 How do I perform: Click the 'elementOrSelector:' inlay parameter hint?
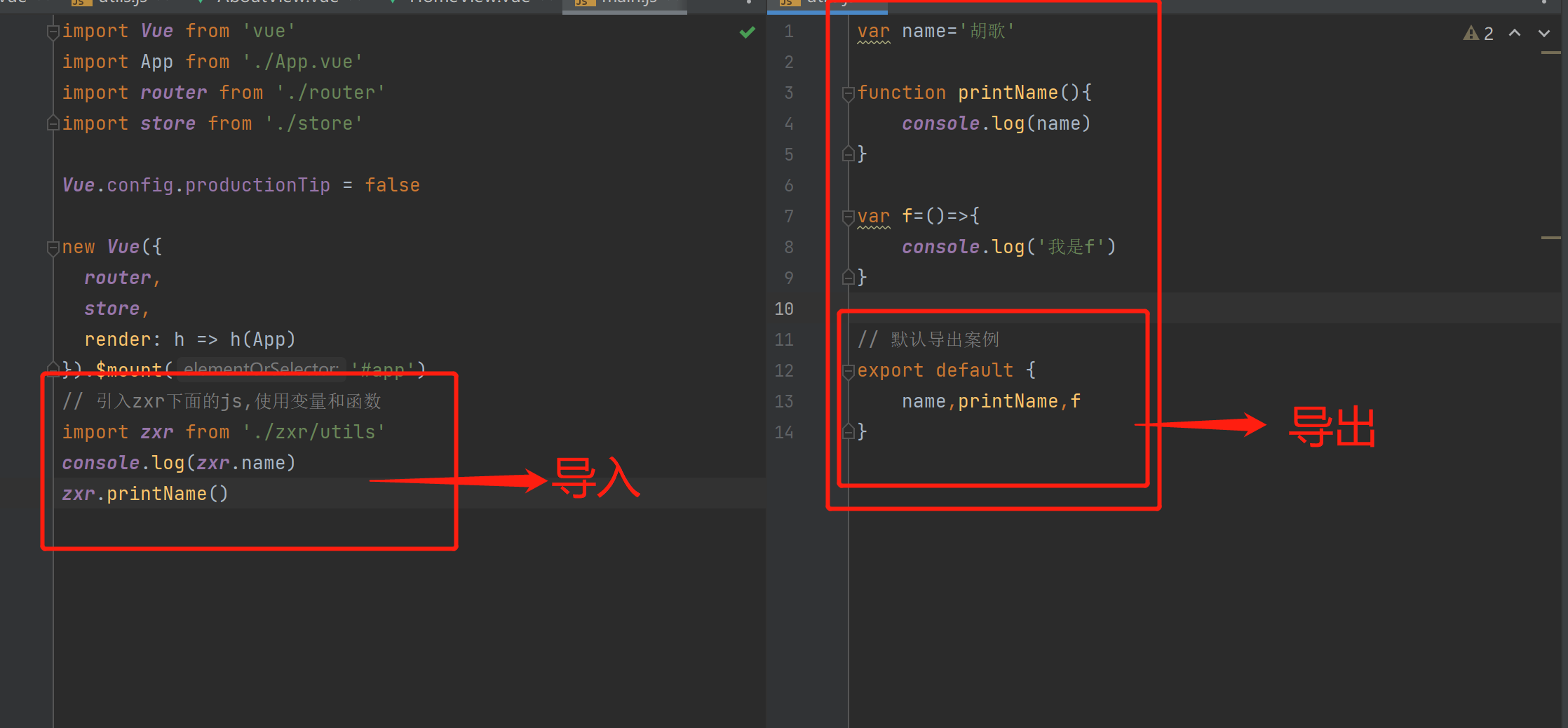coord(261,368)
